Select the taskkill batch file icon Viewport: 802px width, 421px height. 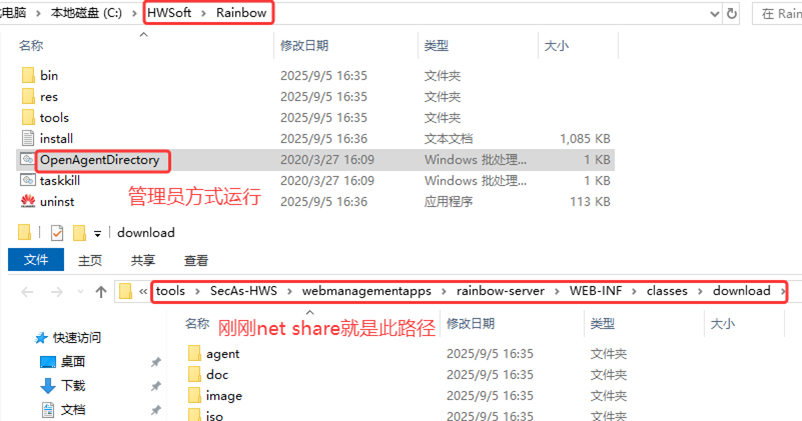28,181
